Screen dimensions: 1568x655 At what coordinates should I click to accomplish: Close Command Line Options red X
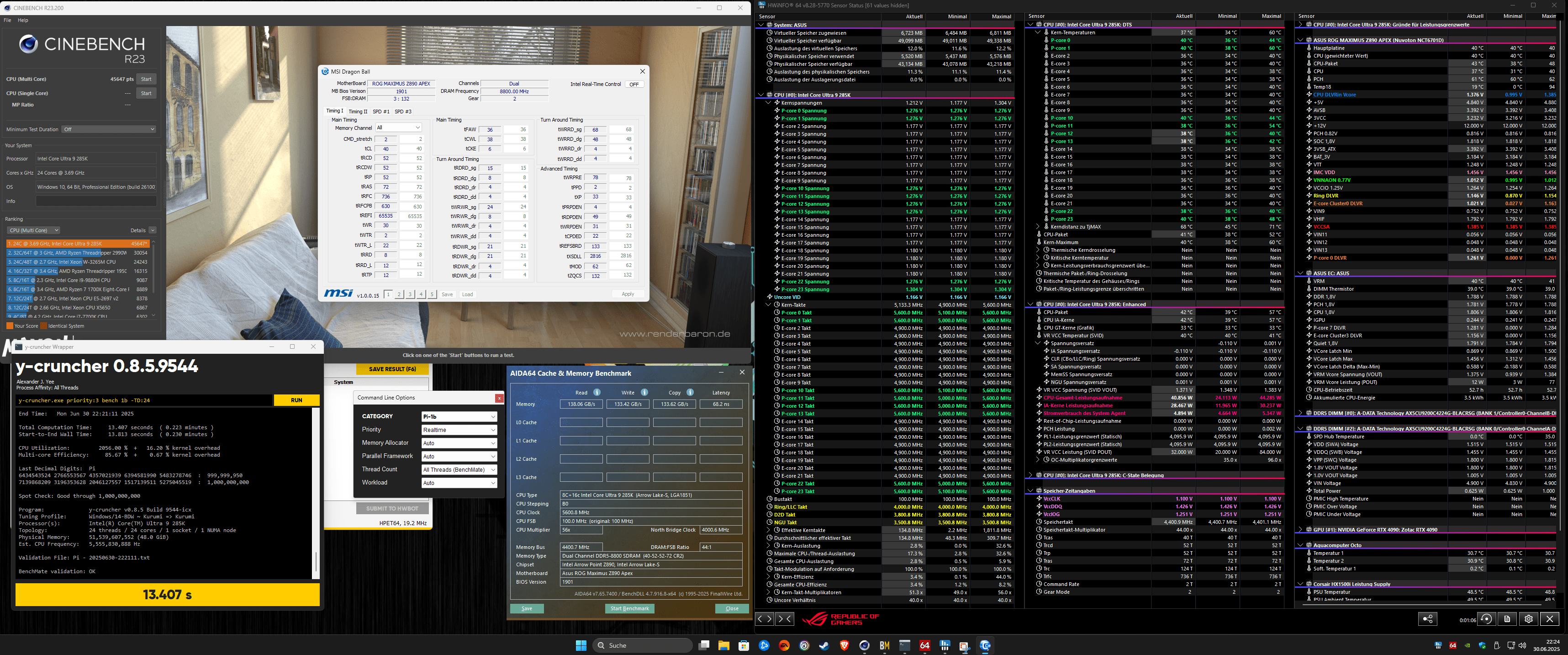click(499, 398)
